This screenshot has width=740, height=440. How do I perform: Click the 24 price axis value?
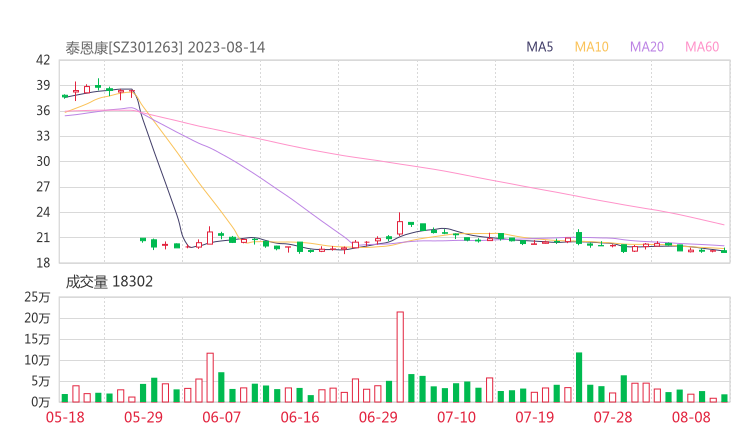coord(43,212)
